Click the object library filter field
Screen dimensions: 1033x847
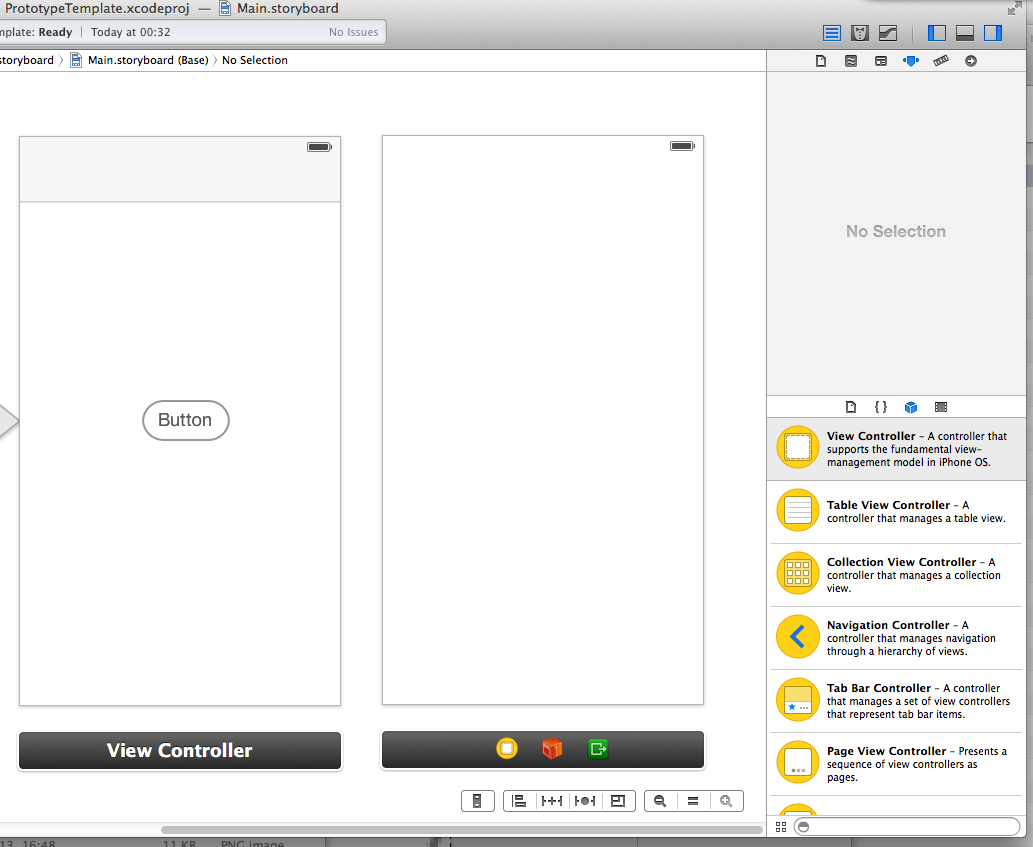[x=905, y=827]
